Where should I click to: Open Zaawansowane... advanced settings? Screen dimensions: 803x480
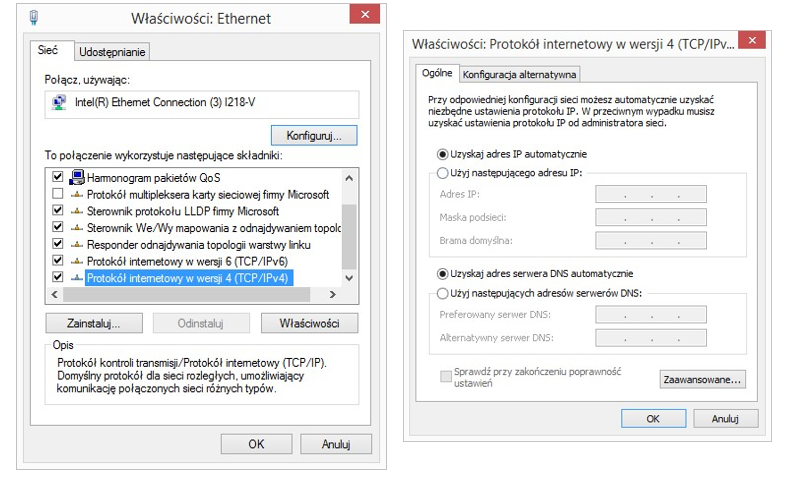click(x=702, y=379)
